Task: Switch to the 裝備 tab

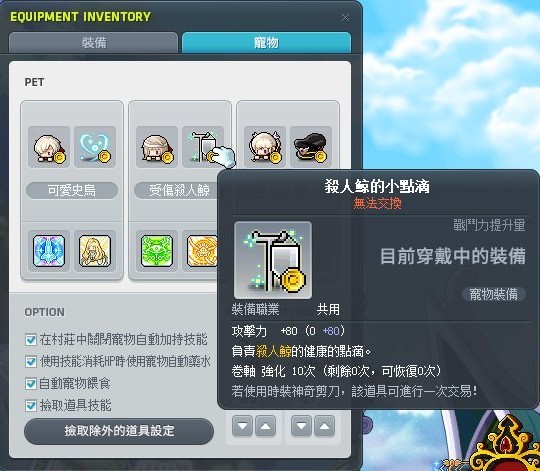Action: point(94,43)
